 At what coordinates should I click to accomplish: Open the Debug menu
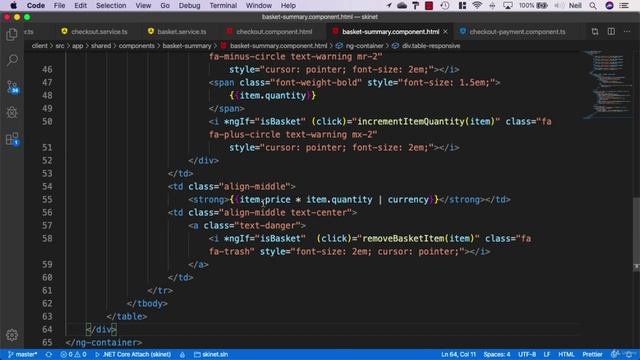[x=189, y=6]
